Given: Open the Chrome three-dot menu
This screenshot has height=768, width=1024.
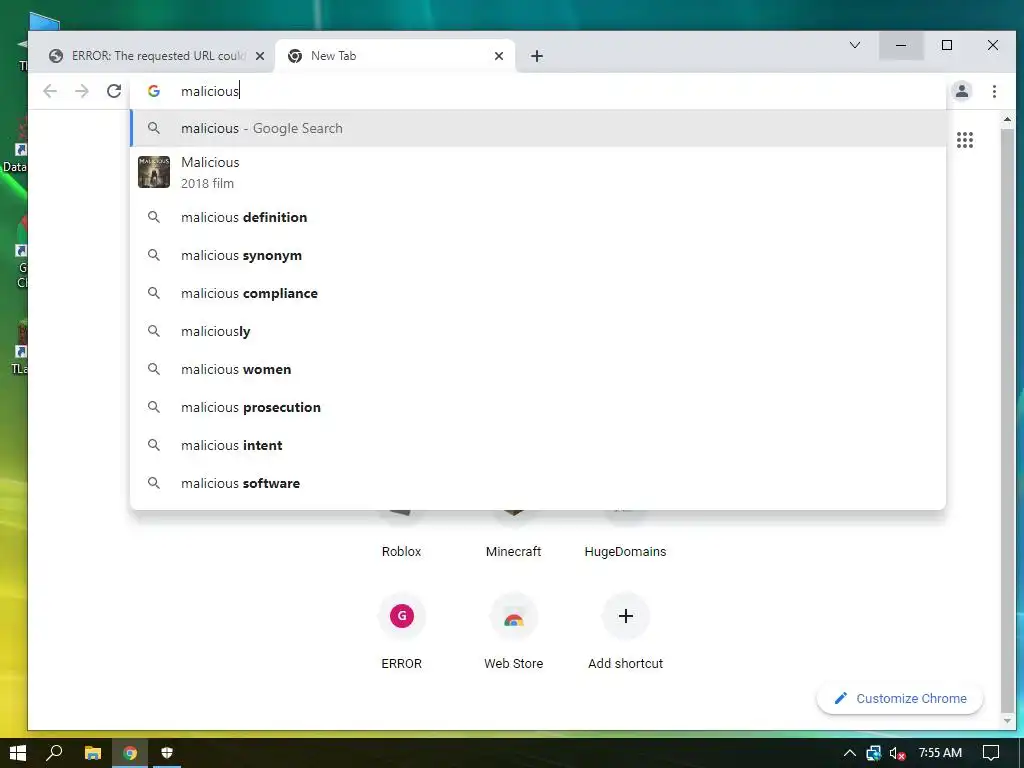Looking at the screenshot, I should click(994, 91).
